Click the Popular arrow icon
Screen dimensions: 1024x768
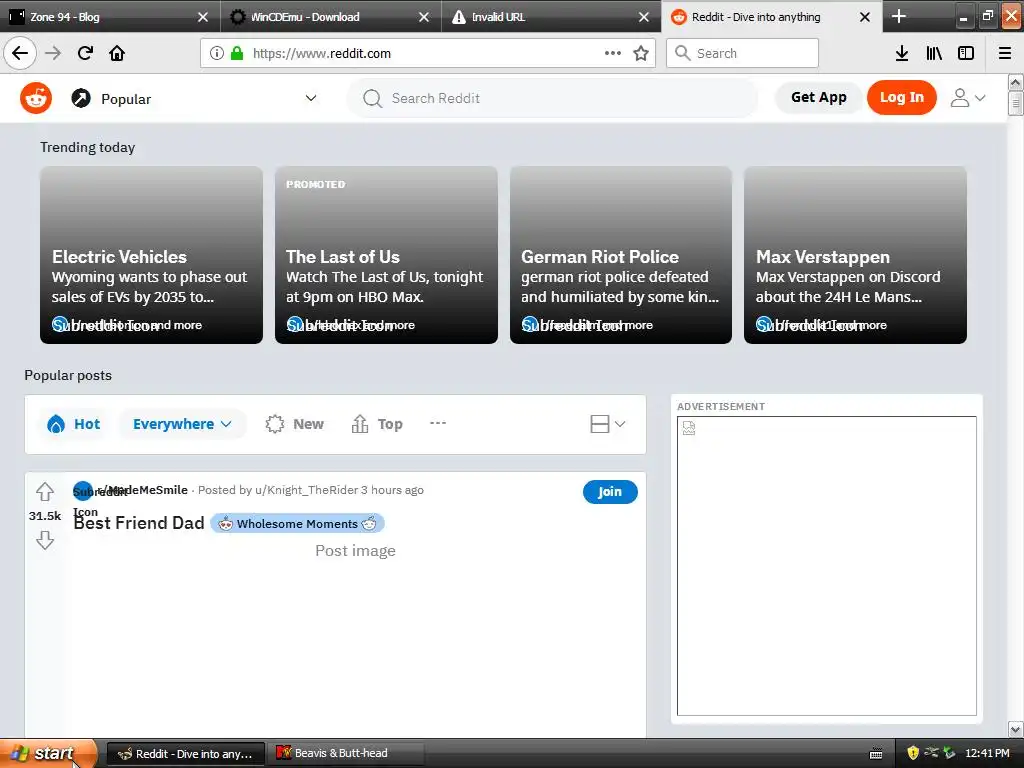coord(81,99)
